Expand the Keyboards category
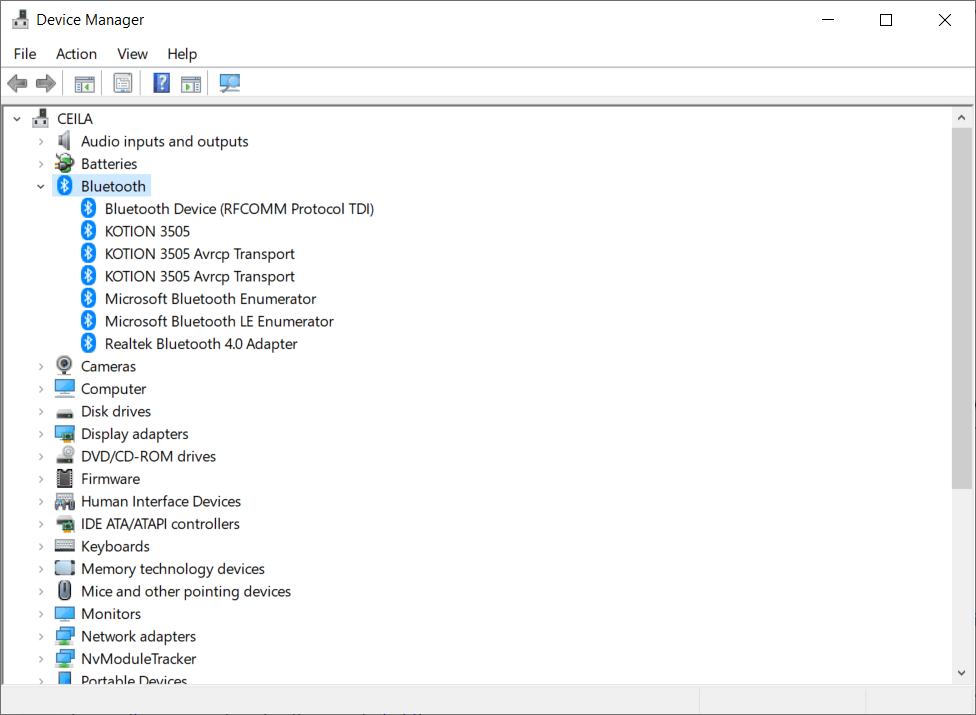 41,546
